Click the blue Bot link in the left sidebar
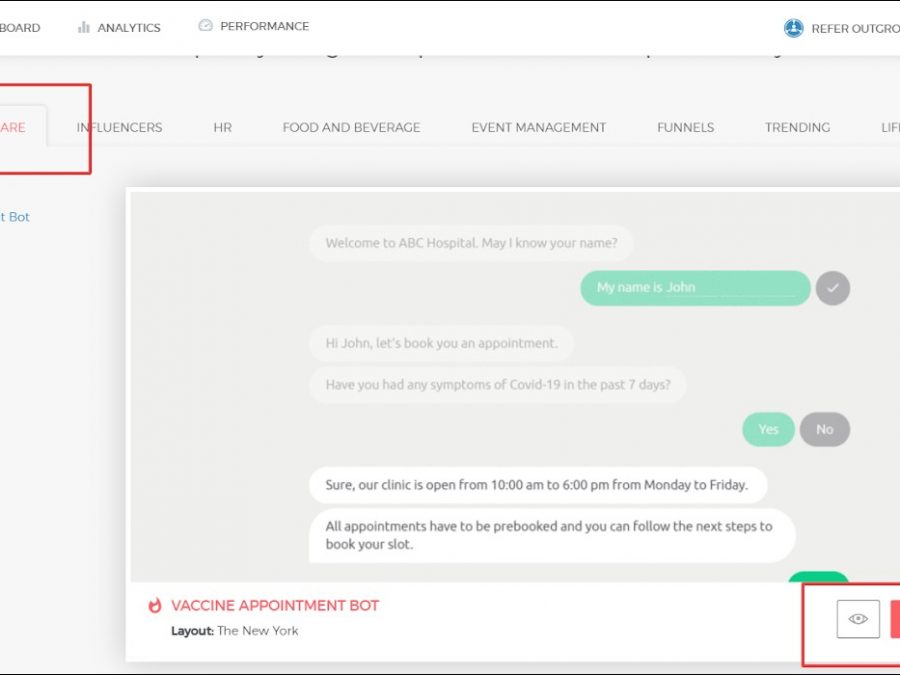This screenshot has height=675, width=900. [16, 217]
